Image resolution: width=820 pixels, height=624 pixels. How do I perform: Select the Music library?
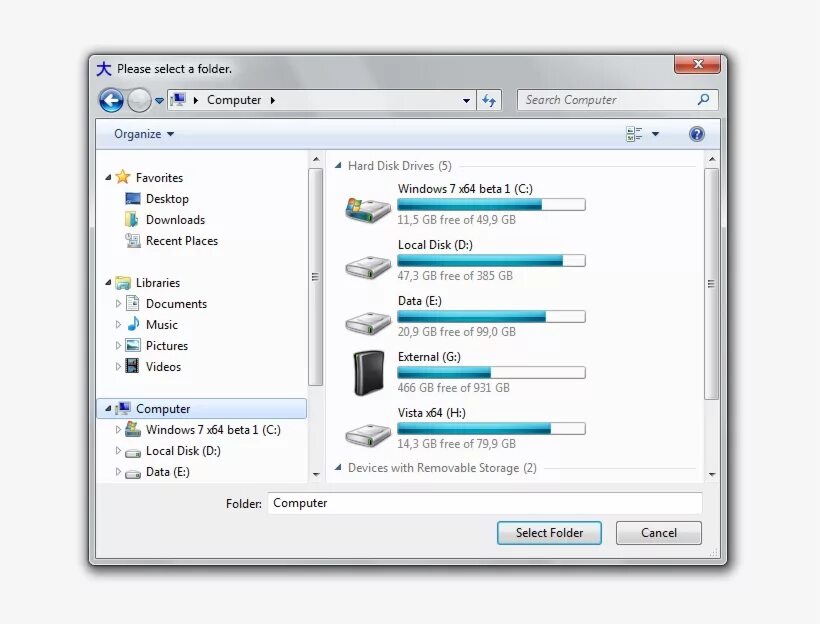(x=162, y=324)
